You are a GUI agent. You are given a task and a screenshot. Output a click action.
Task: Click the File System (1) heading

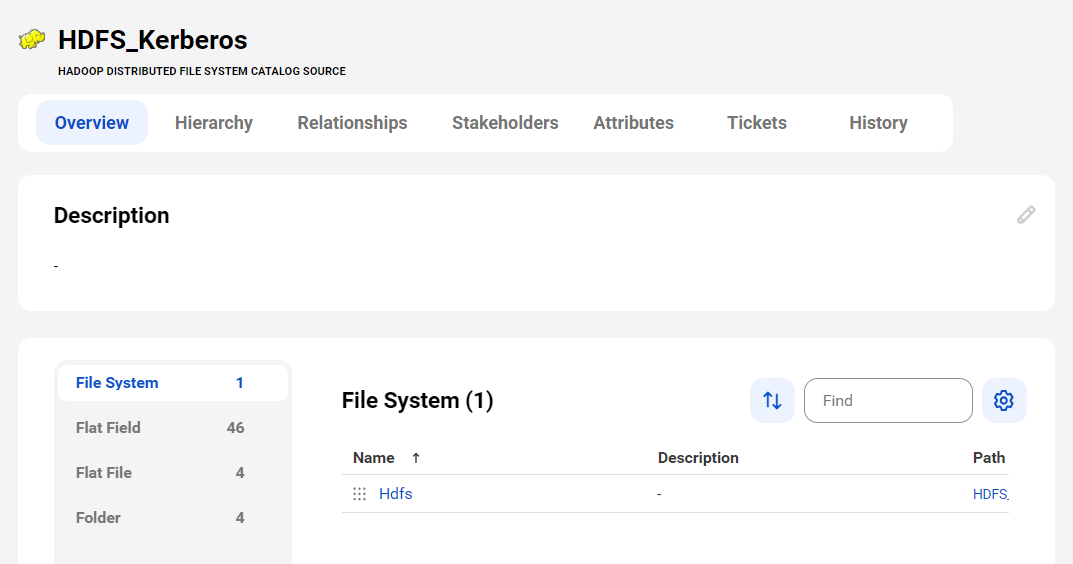coord(417,400)
